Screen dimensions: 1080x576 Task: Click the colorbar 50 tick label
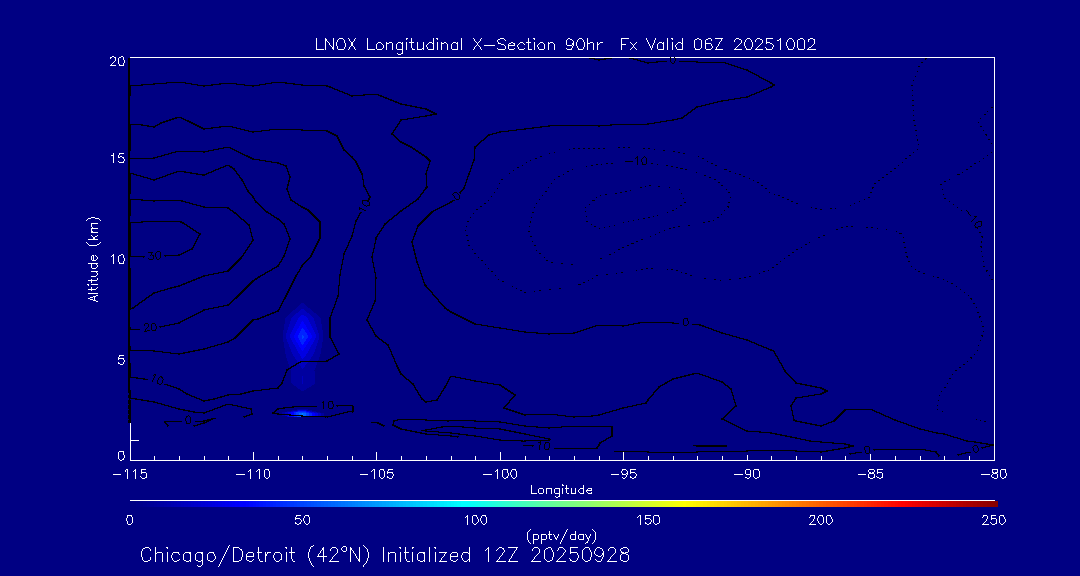click(302, 520)
